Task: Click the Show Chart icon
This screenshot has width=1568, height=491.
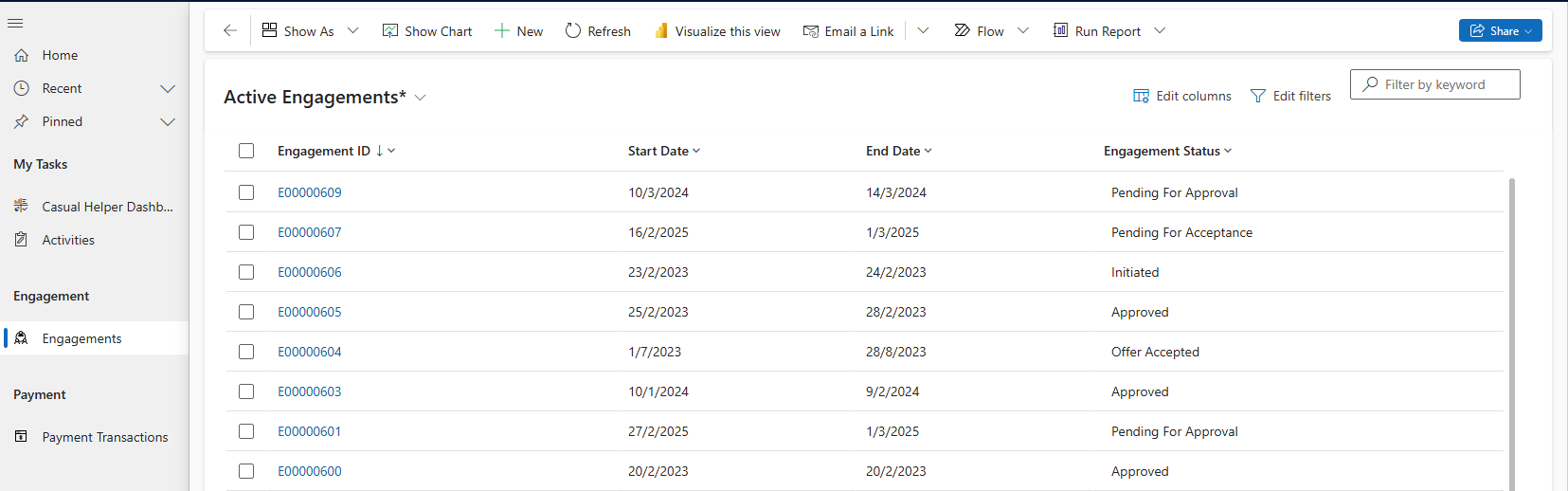Action: [390, 31]
